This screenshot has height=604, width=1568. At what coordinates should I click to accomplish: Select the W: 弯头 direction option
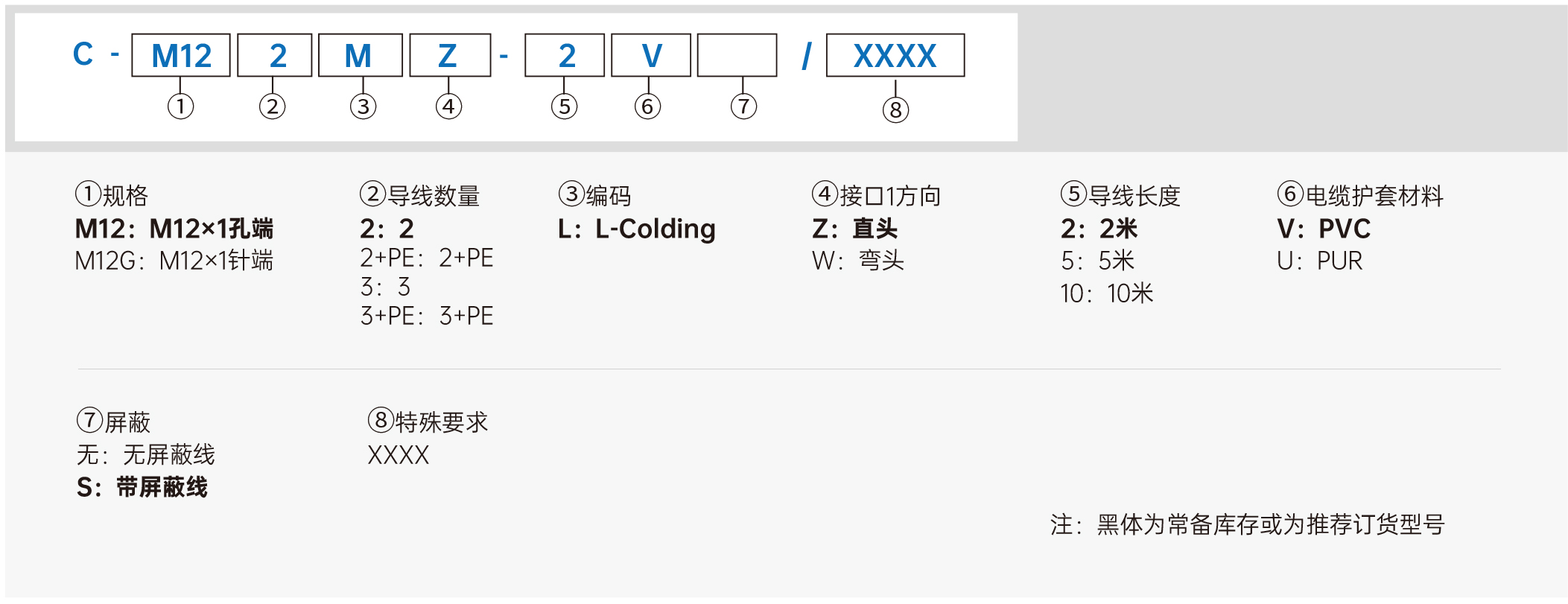[858, 261]
